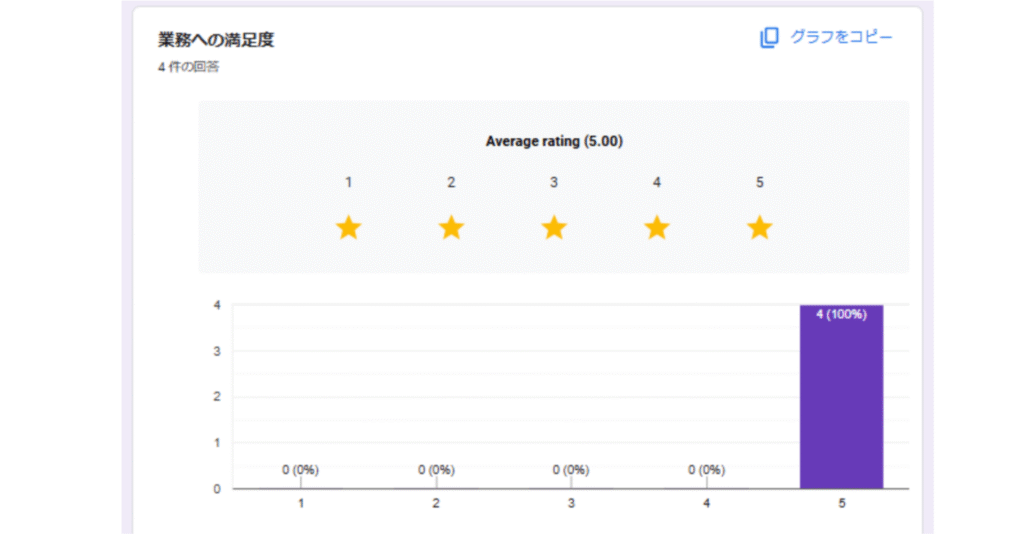Click the third star under rating 3
This screenshot has width=1024, height=537.
554,228
